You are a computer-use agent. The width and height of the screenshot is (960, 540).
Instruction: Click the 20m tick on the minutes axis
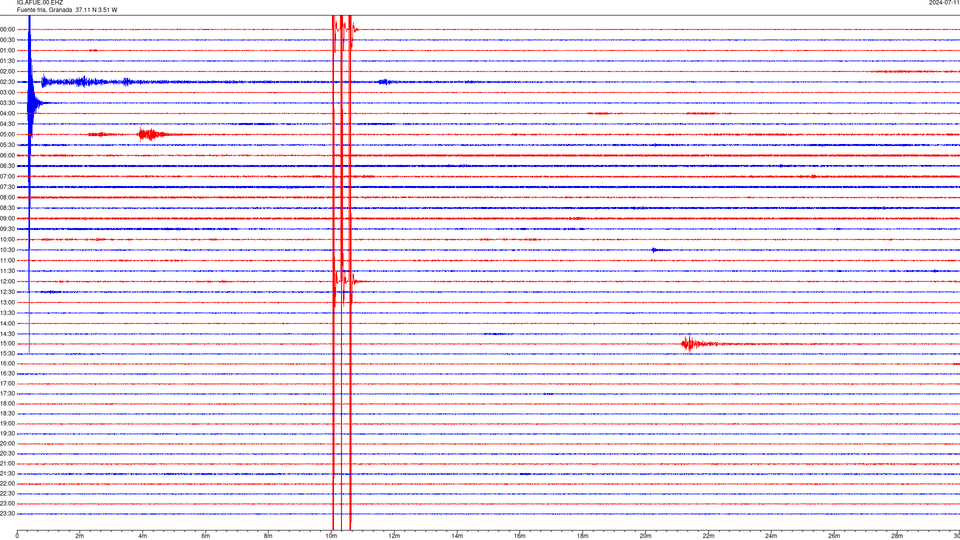tap(645, 536)
